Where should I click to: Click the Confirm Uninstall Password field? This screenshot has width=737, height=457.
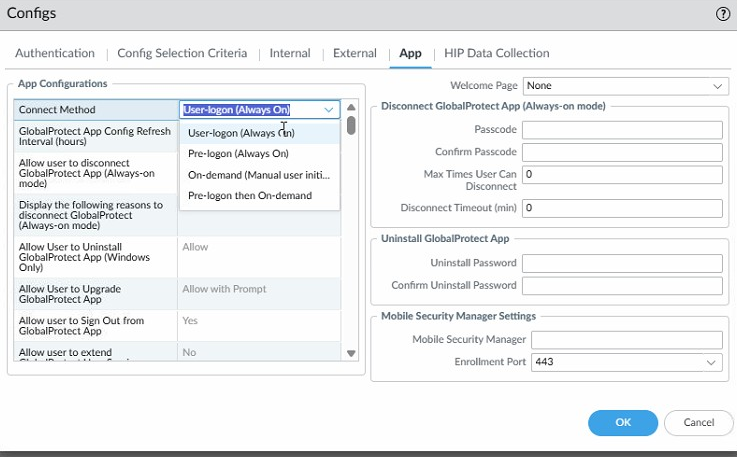(622, 286)
